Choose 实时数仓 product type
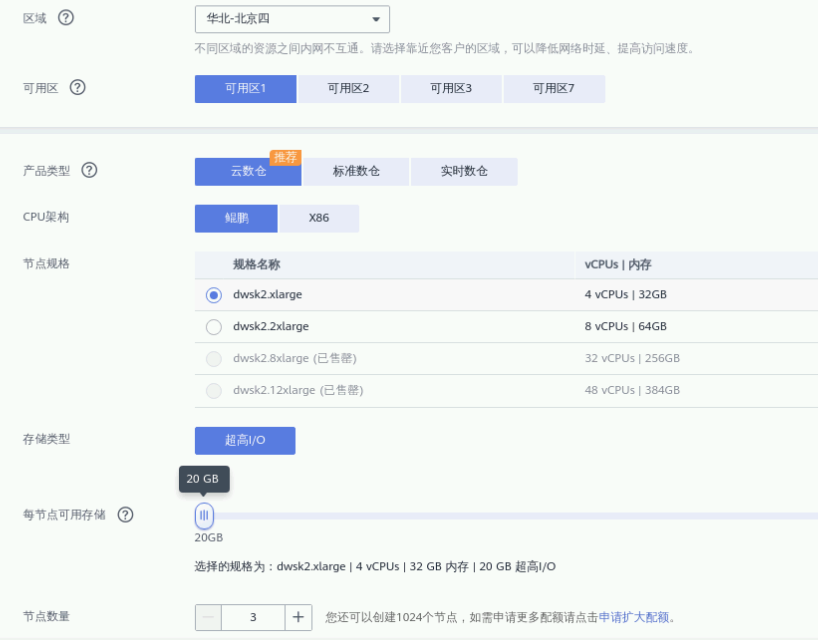 tap(464, 172)
